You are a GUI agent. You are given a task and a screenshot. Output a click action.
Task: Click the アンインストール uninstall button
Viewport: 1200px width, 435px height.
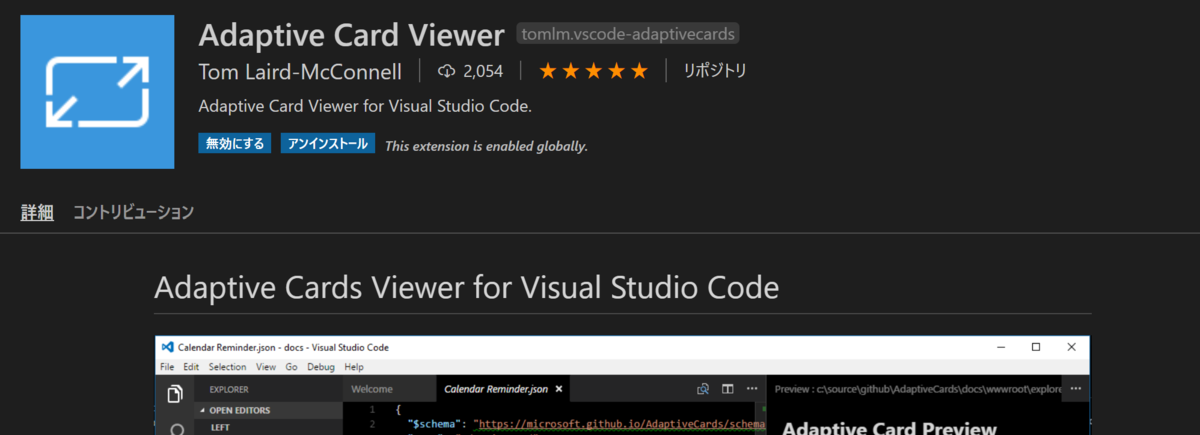[x=327, y=144]
